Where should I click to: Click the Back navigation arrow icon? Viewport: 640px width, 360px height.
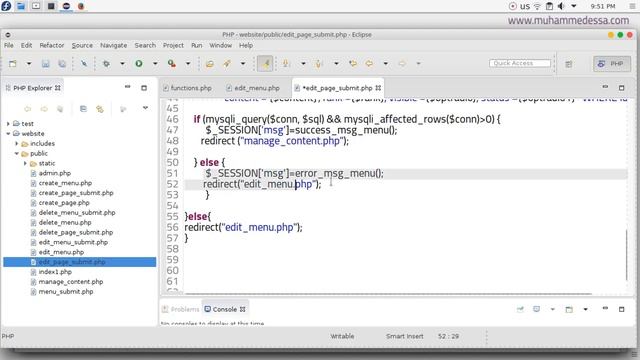(369, 64)
